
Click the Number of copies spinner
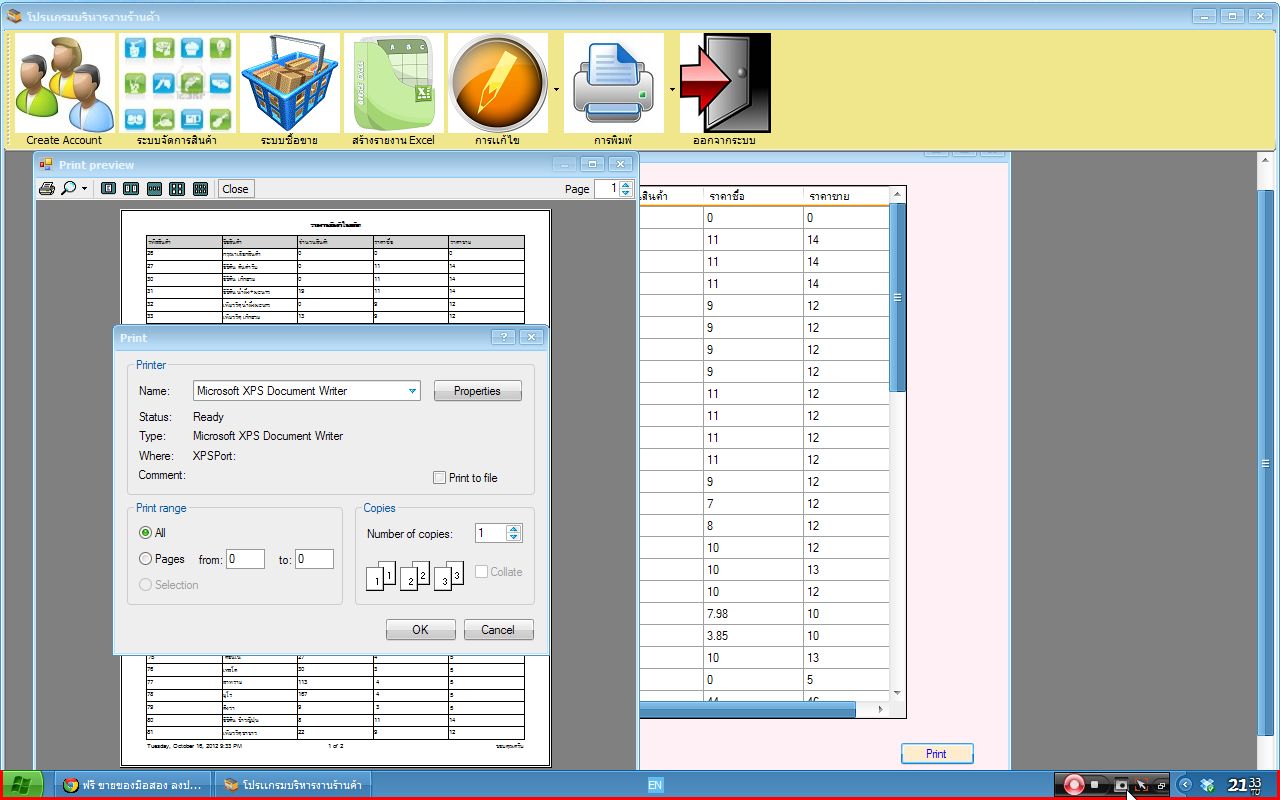(514, 533)
